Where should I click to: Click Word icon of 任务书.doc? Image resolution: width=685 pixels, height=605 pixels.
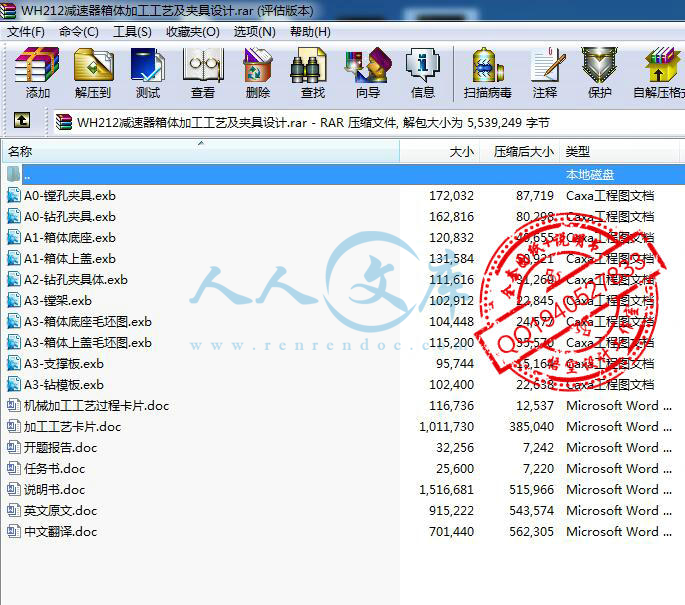click(x=14, y=468)
